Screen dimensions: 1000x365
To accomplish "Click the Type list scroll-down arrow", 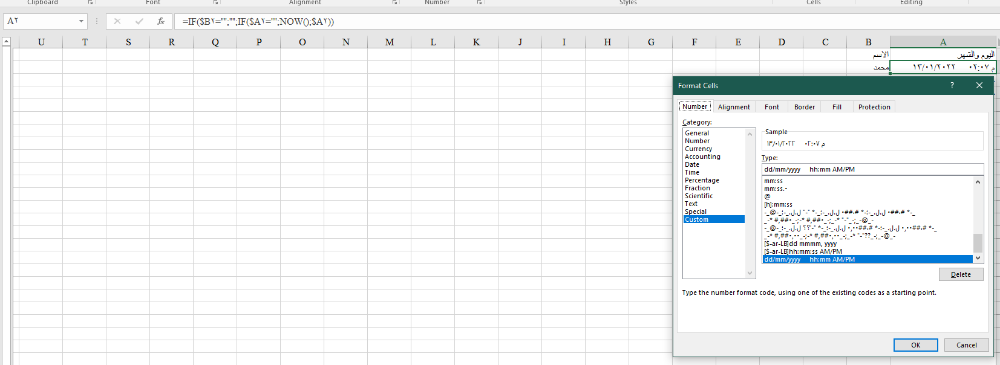I will pos(978,258).
